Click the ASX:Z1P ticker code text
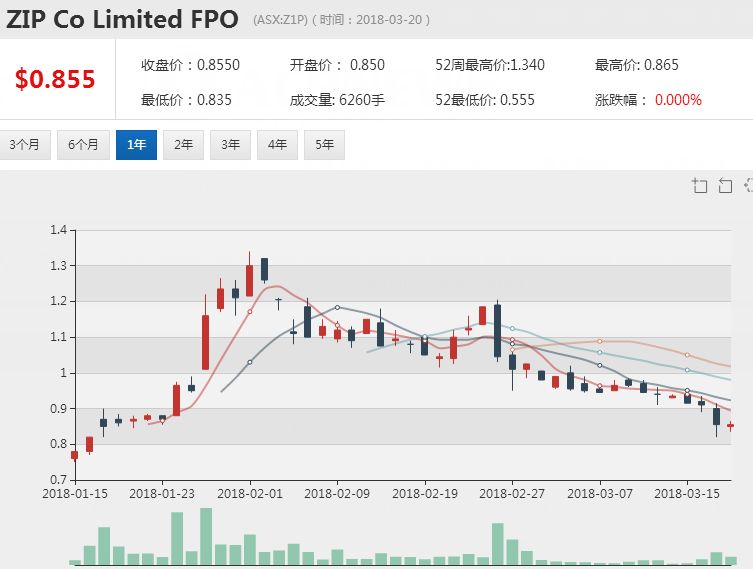The image size is (753, 569). pyautogui.click(x=280, y=20)
